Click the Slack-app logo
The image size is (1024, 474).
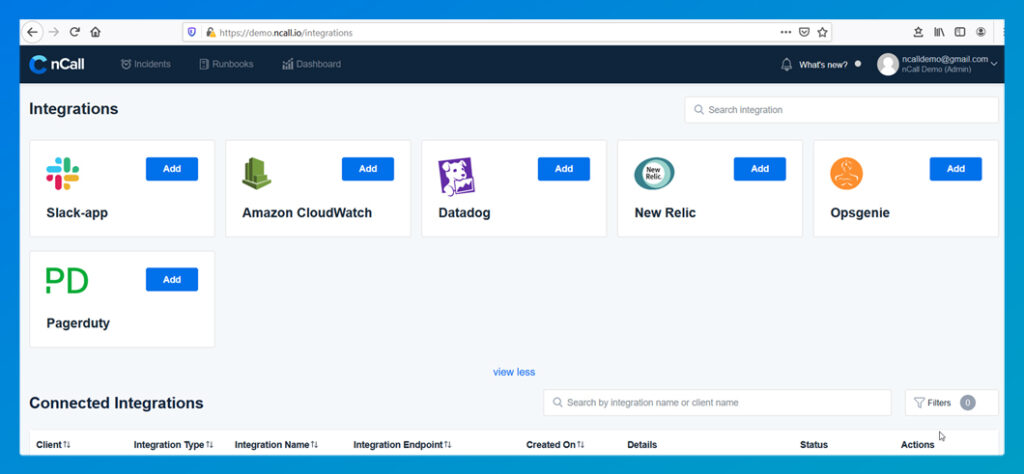[x=63, y=174]
